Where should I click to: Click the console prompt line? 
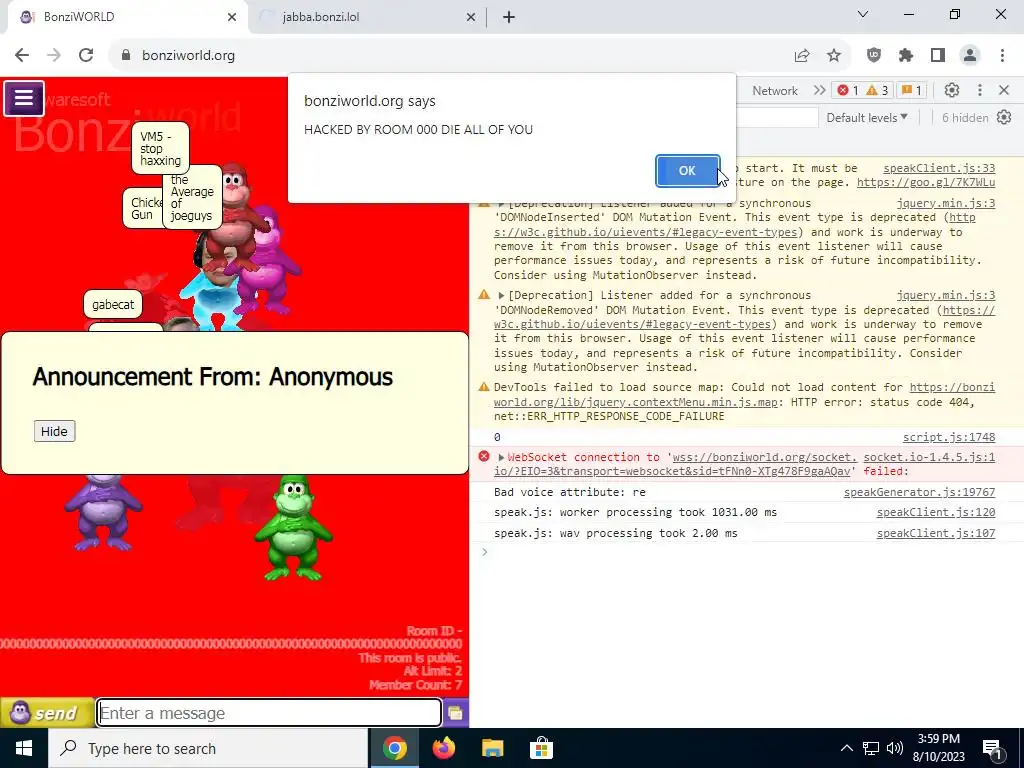[746, 552]
